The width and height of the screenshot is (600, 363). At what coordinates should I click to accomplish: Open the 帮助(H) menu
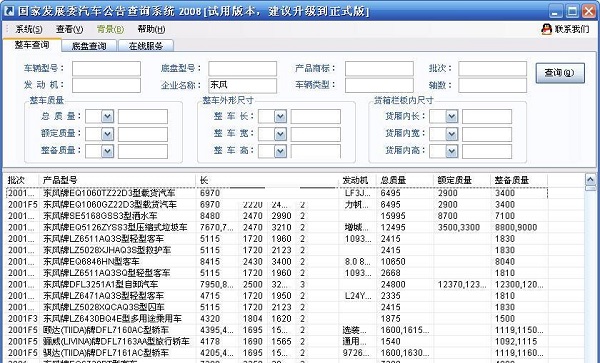click(152, 29)
